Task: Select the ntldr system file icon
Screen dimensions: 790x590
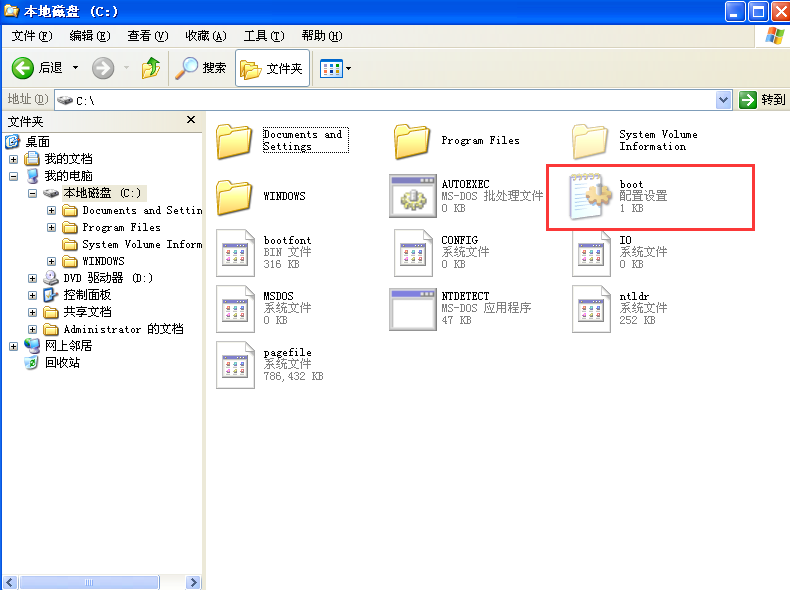Action: pos(591,309)
